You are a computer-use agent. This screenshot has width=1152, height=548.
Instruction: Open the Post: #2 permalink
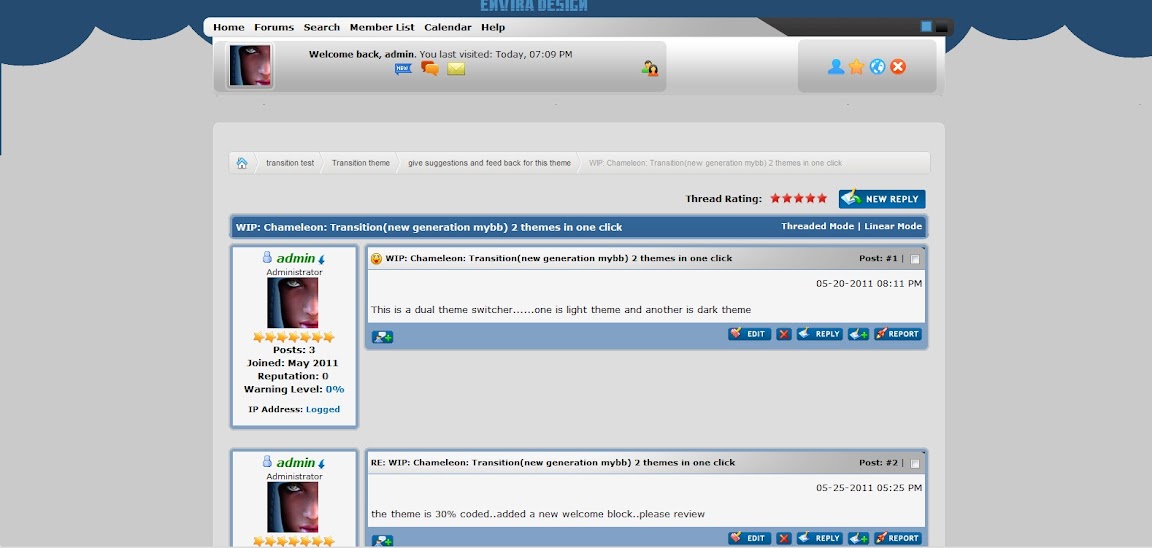pos(892,463)
